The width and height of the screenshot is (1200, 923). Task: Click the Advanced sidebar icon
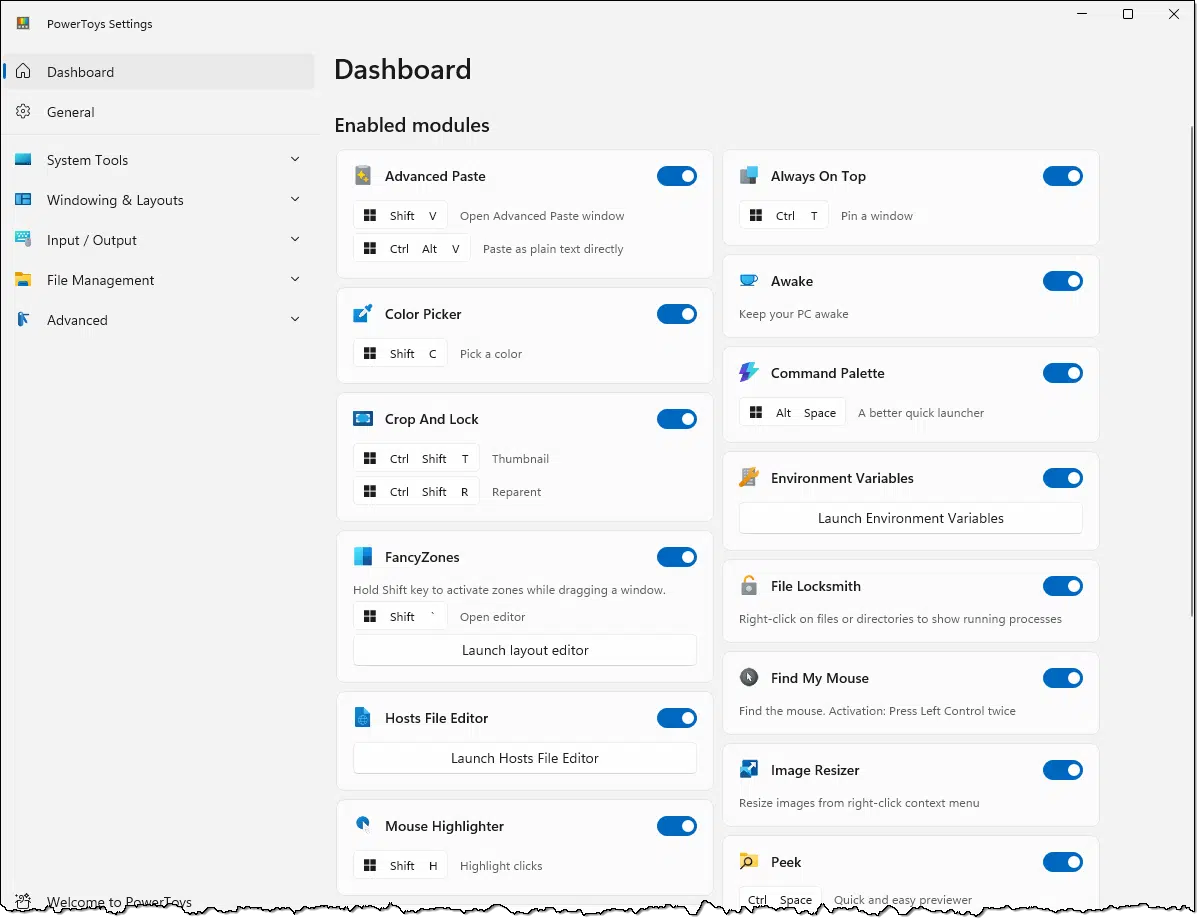24,320
